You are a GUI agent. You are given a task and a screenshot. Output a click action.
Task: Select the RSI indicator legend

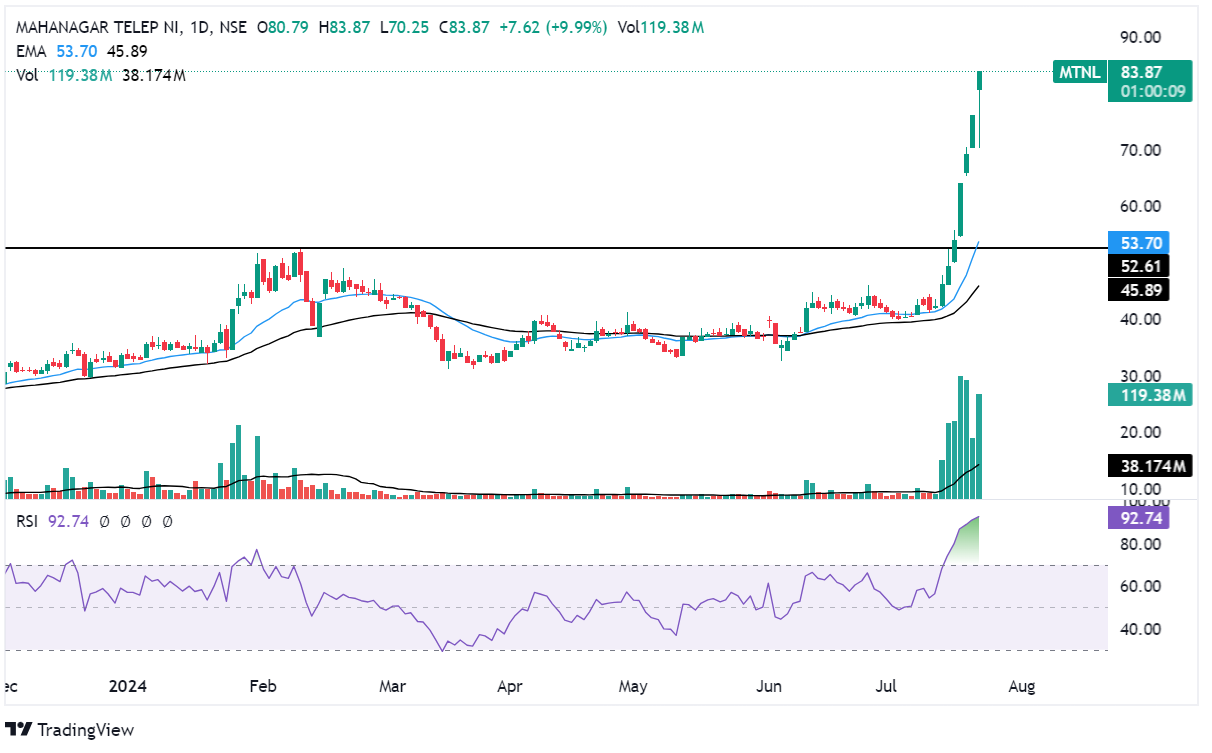pyautogui.click(x=28, y=521)
